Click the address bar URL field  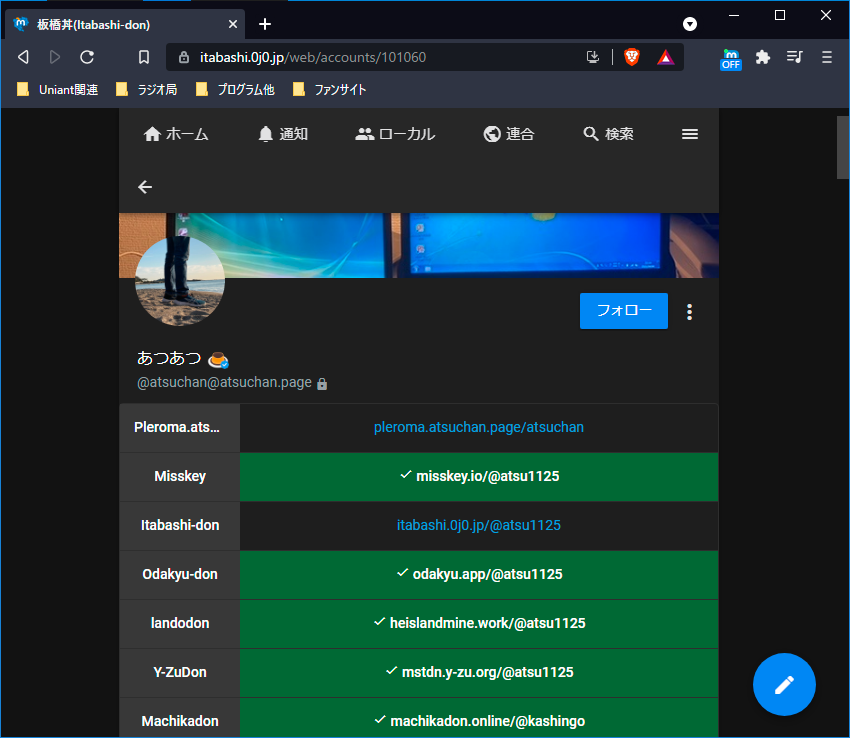[380, 57]
